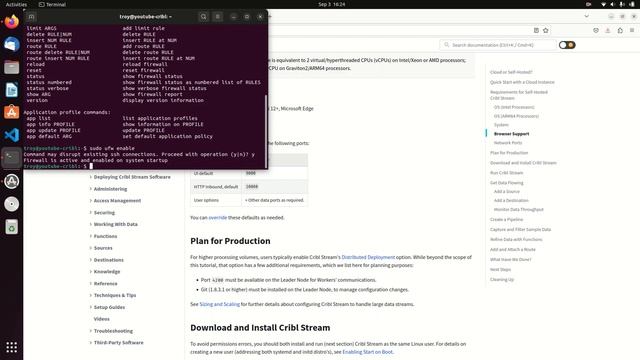Screen dimensions: 640x360
Task: Expand the Administering sidebar section
Action: (110, 189)
